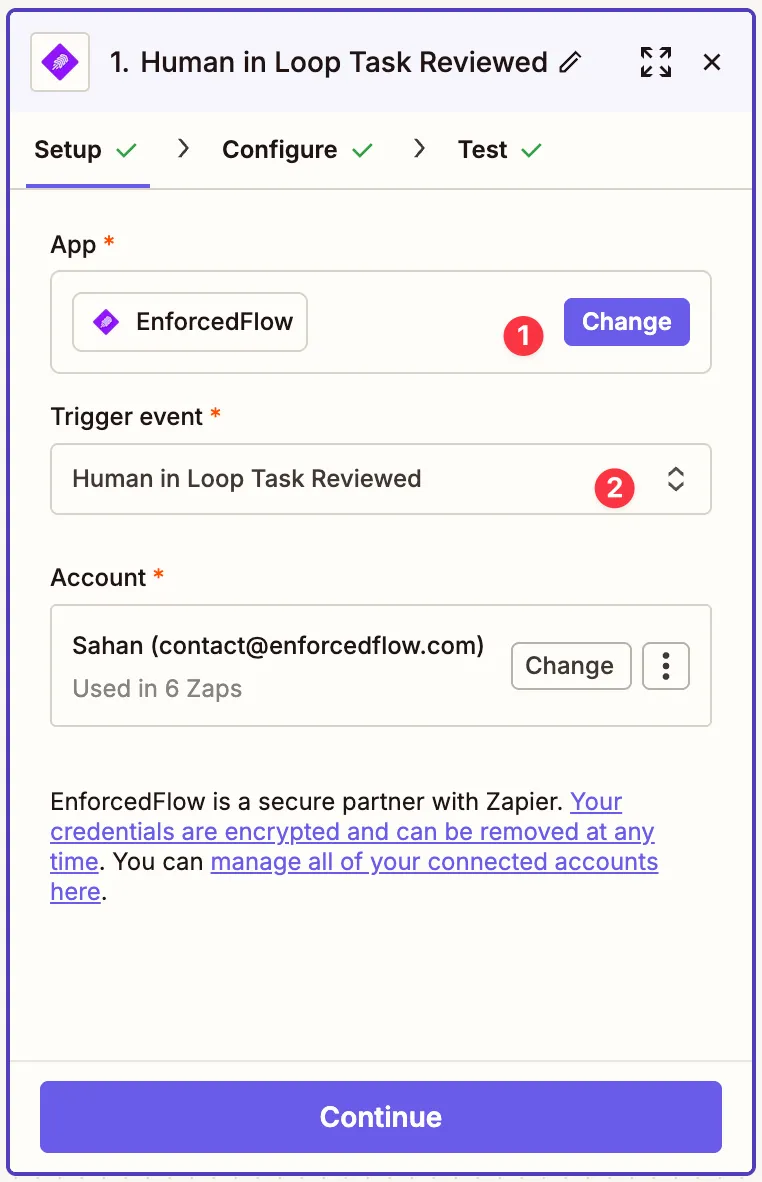The height and width of the screenshot is (1182, 762).
Task: Click the red number 1 badge
Action: (523, 336)
